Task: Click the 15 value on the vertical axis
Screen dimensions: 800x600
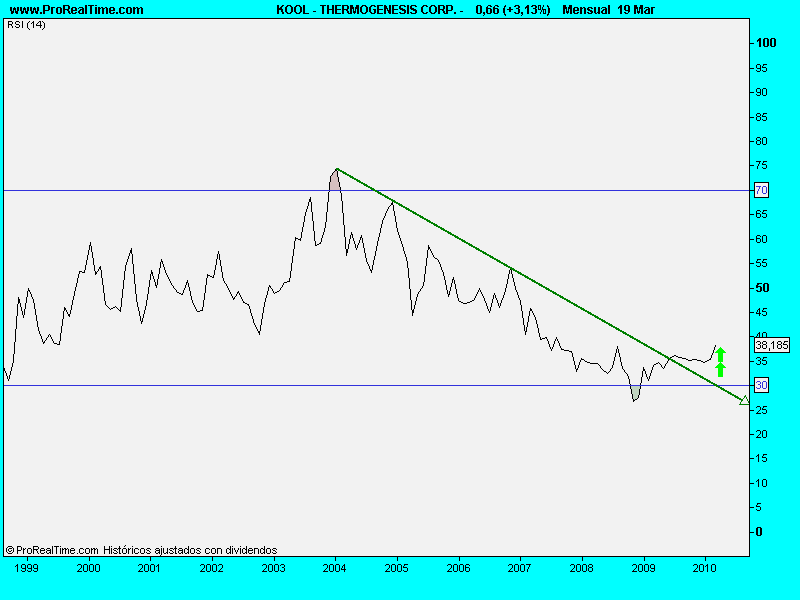Action: click(761, 459)
